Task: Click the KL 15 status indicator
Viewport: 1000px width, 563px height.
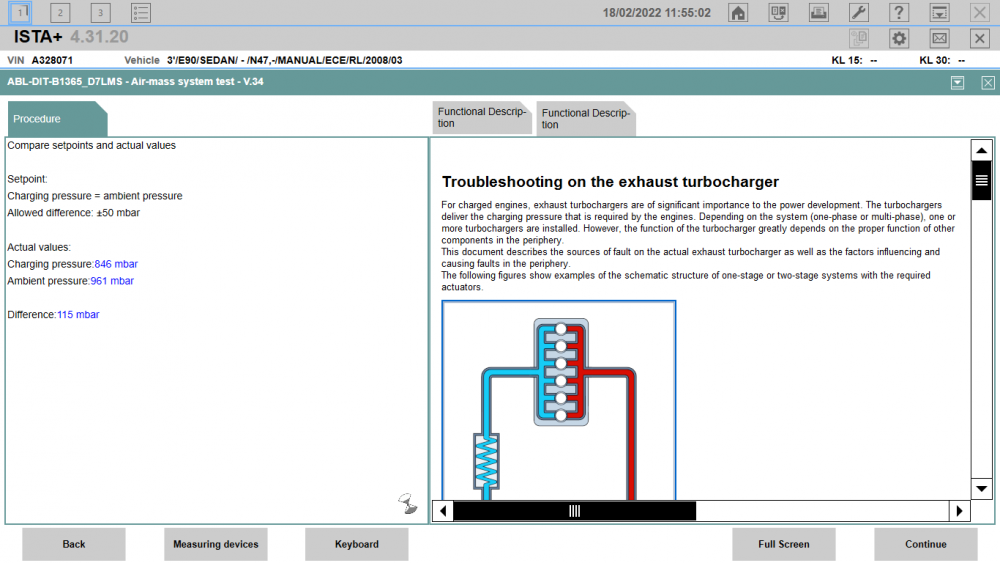Action: coord(855,60)
